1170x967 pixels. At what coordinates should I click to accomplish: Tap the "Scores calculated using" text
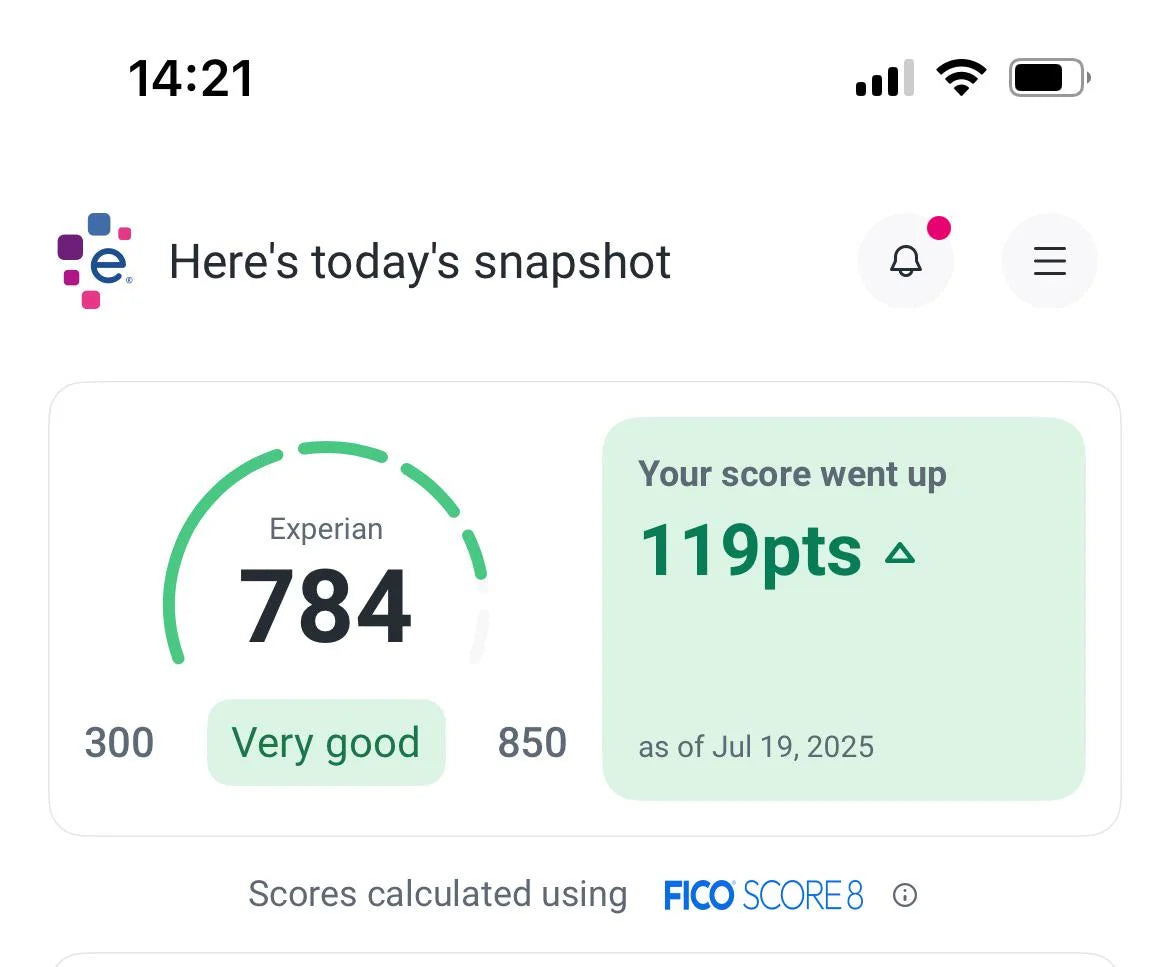tap(437, 894)
